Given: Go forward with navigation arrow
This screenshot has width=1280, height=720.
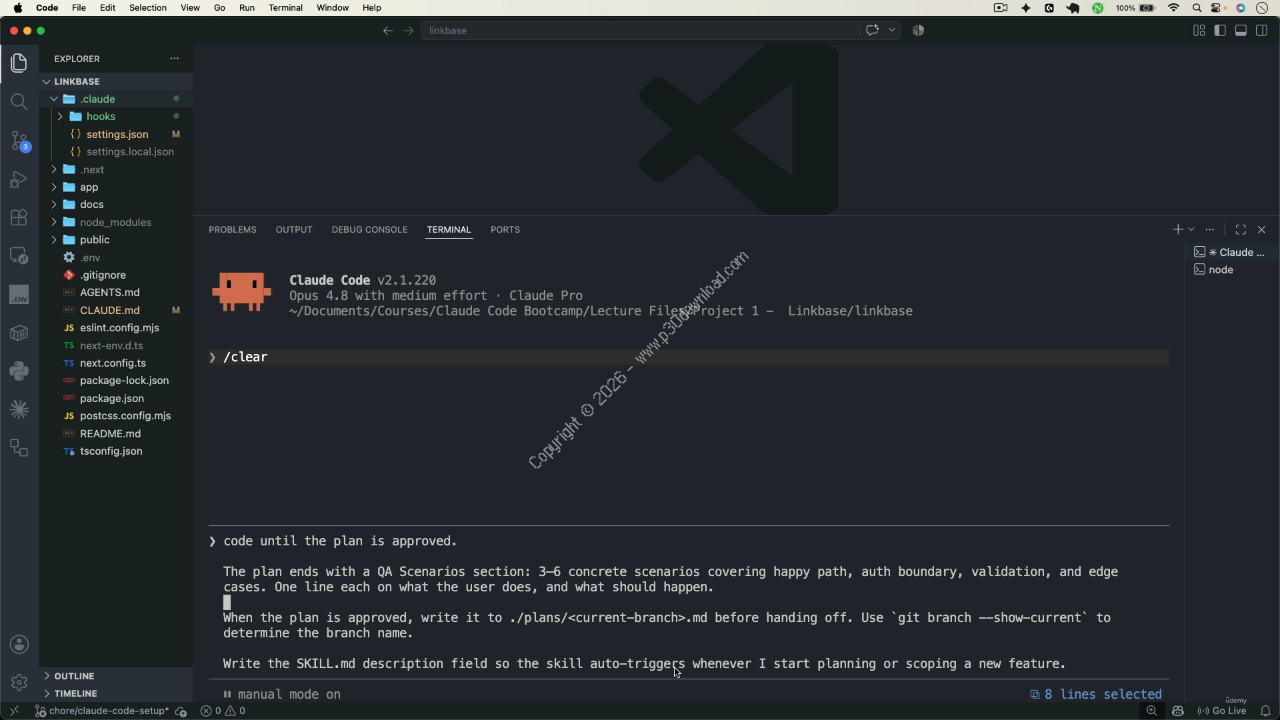Looking at the screenshot, I should click(x=408, y=30).
